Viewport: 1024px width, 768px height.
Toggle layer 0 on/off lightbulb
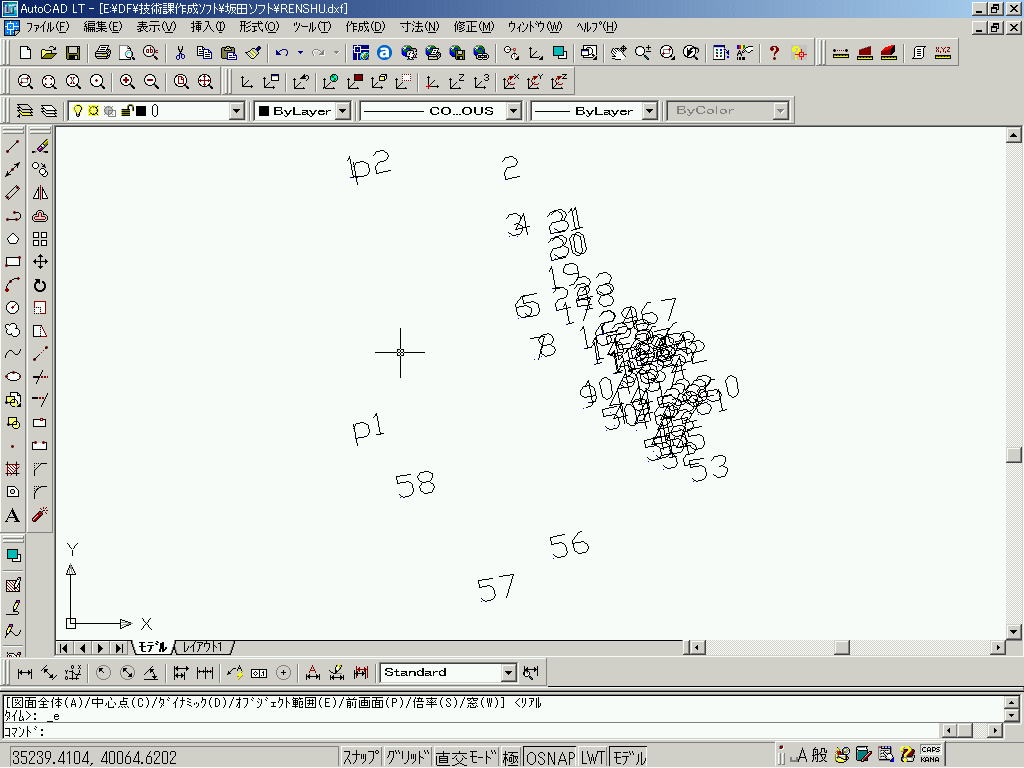[x=78, y=111]
